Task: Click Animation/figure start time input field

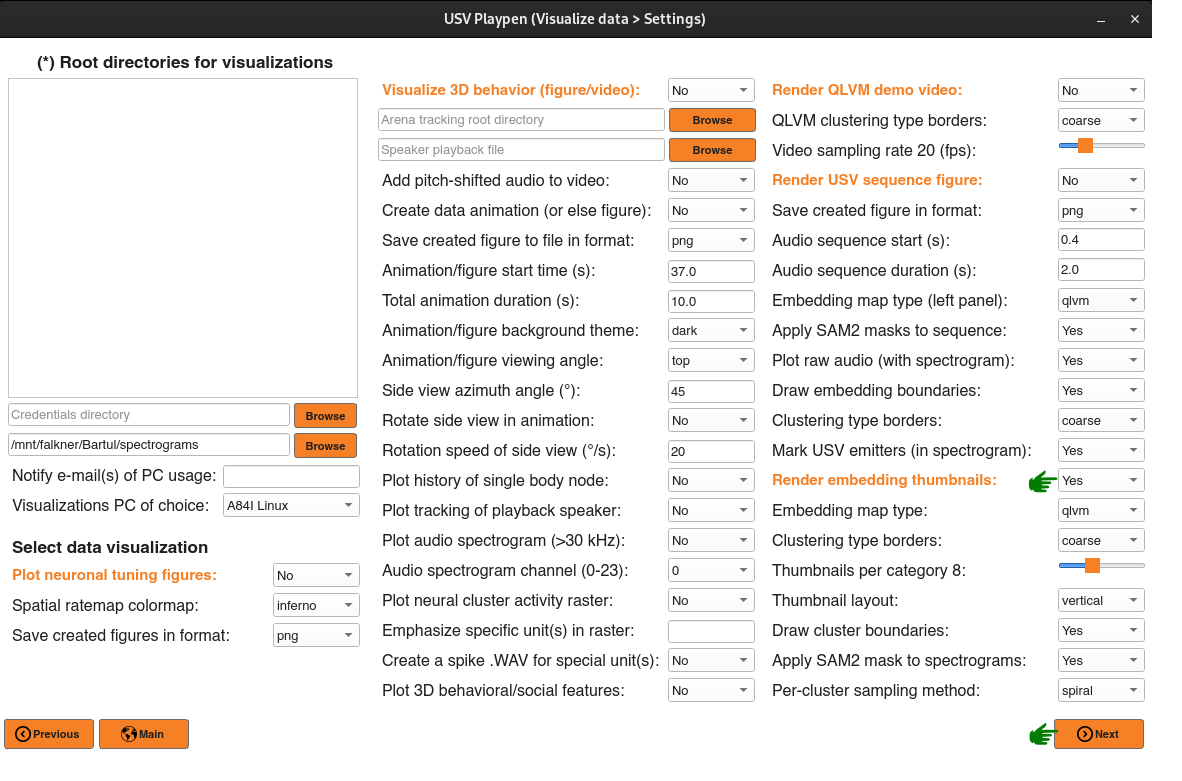Action: [x=711, y=271]
